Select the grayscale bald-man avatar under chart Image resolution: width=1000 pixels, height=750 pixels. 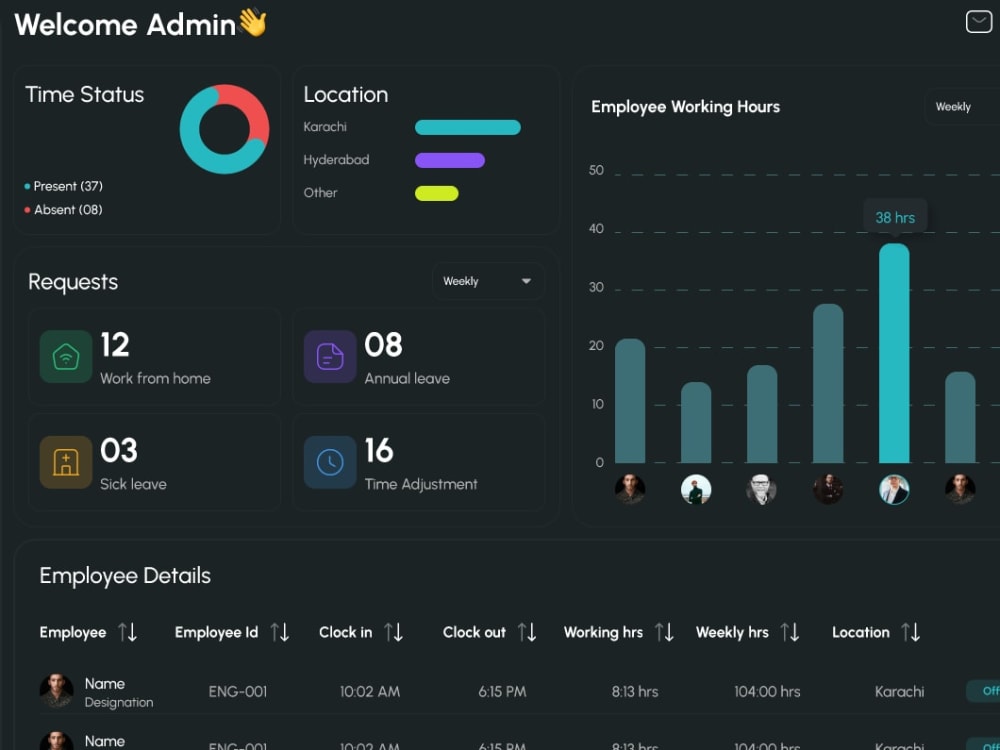point(761,490)
